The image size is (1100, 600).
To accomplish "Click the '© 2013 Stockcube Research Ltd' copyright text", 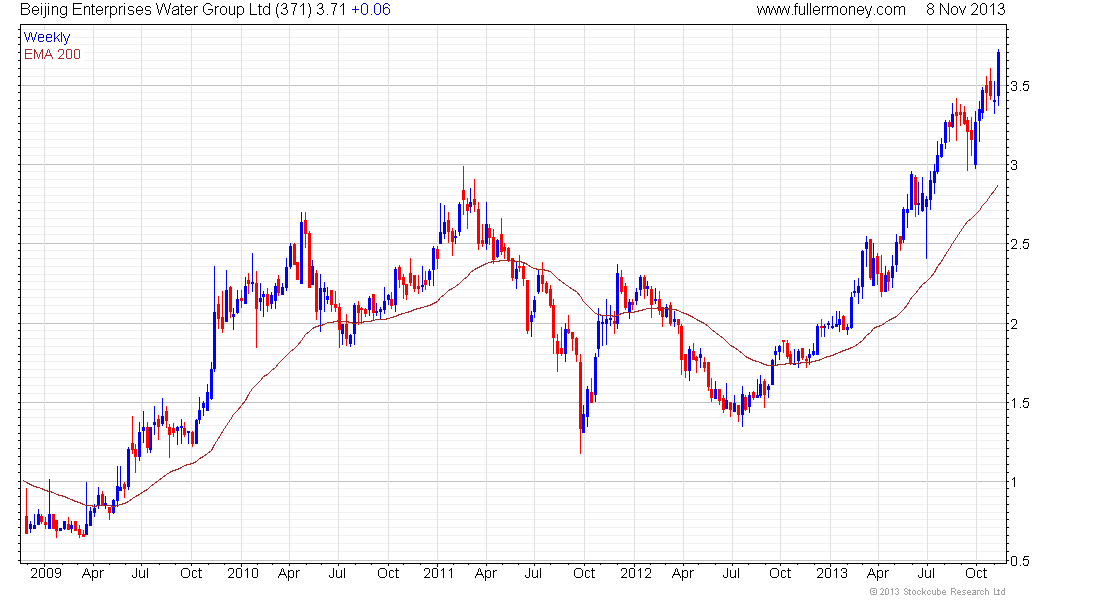I will (x=937, y=592).
